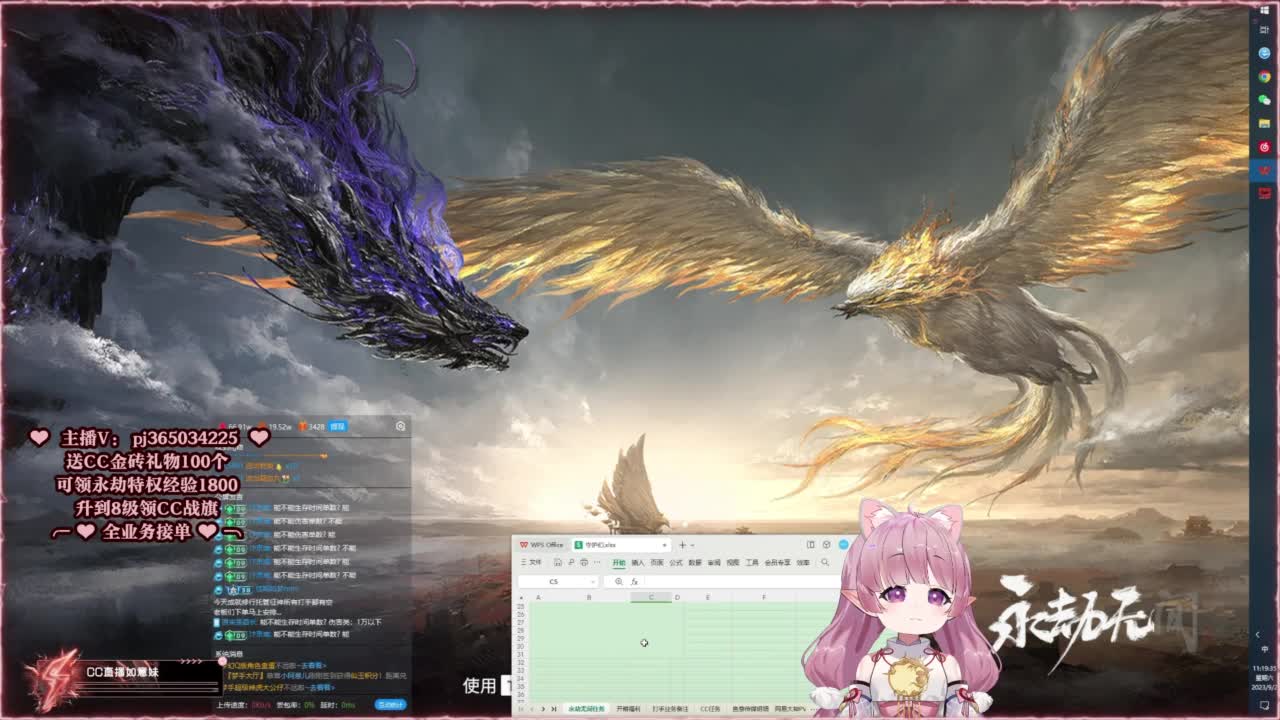The width and height of the screenshot is (1280, 720).
Task: Close the xlsx document tab in WPS
Action: (664, 545)
